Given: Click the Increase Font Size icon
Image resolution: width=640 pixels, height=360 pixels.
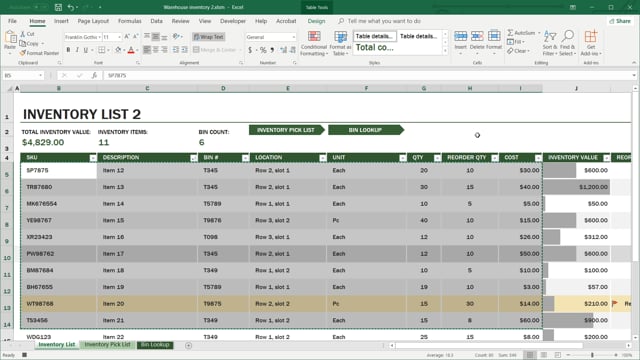Looking at the screenshot, I should 127,37.
